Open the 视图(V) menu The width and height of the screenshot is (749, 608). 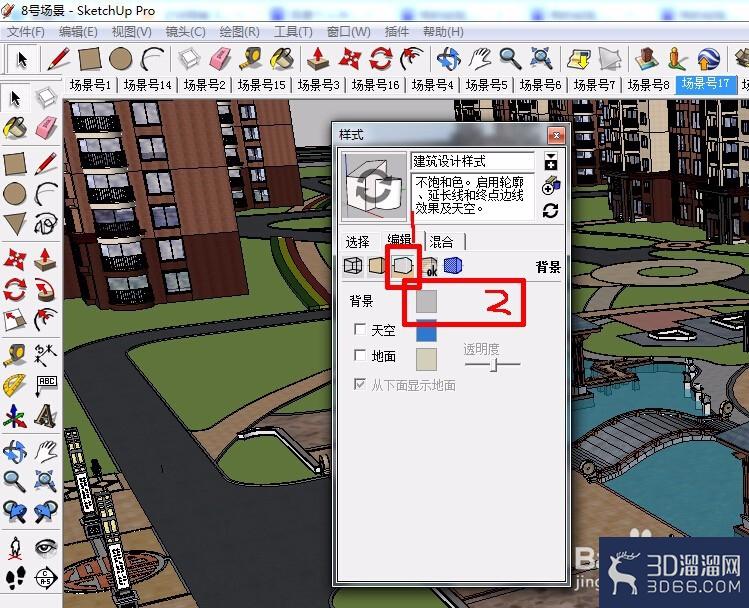point(132,32)
